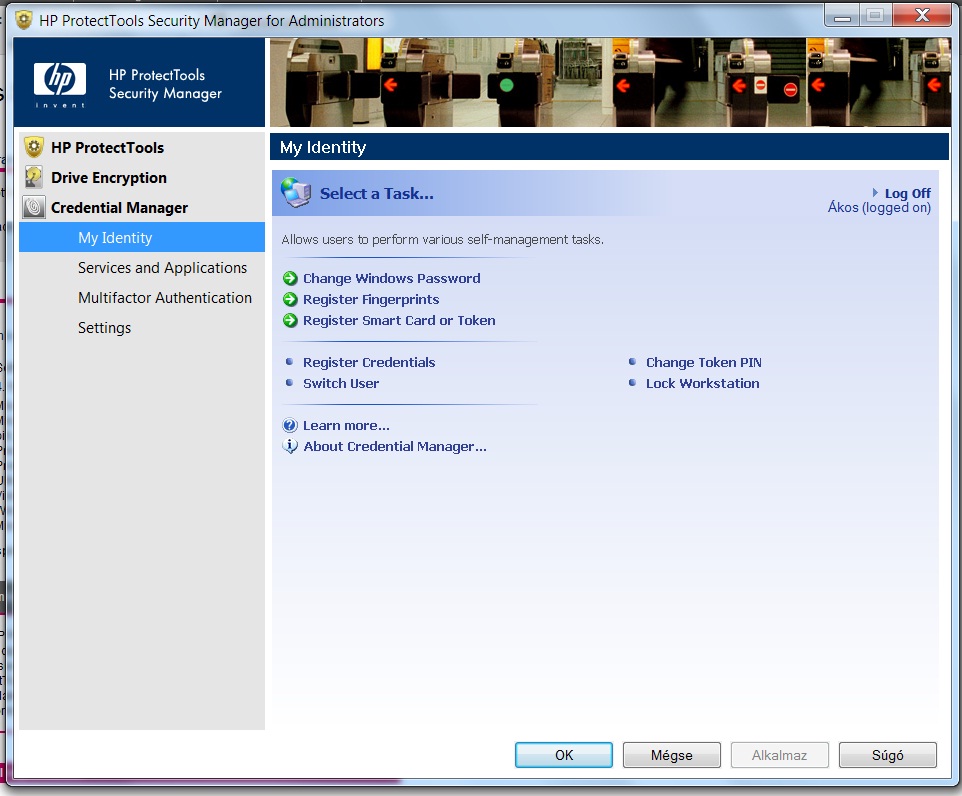The width and height of the screenshot is (962, 796).
Task: Click the self-management tasks description text
Action: coord(442,240)
